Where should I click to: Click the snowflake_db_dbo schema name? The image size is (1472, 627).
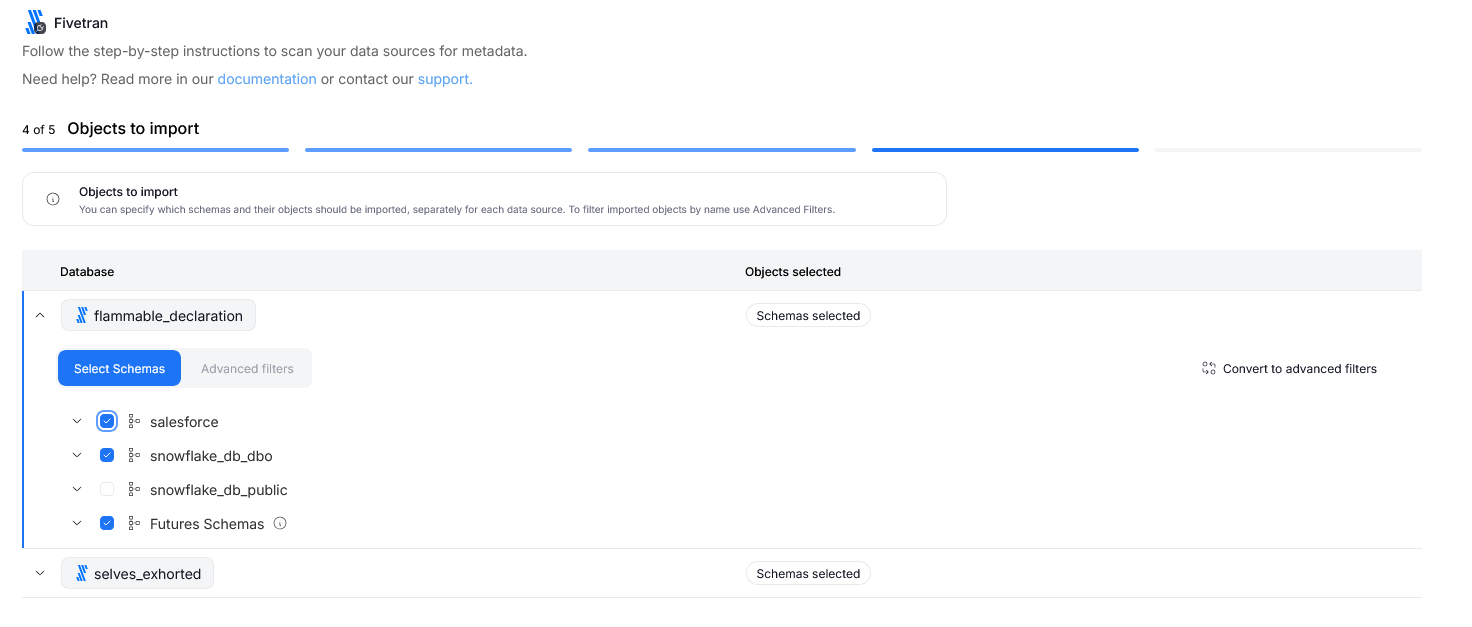tap(211, 456)
